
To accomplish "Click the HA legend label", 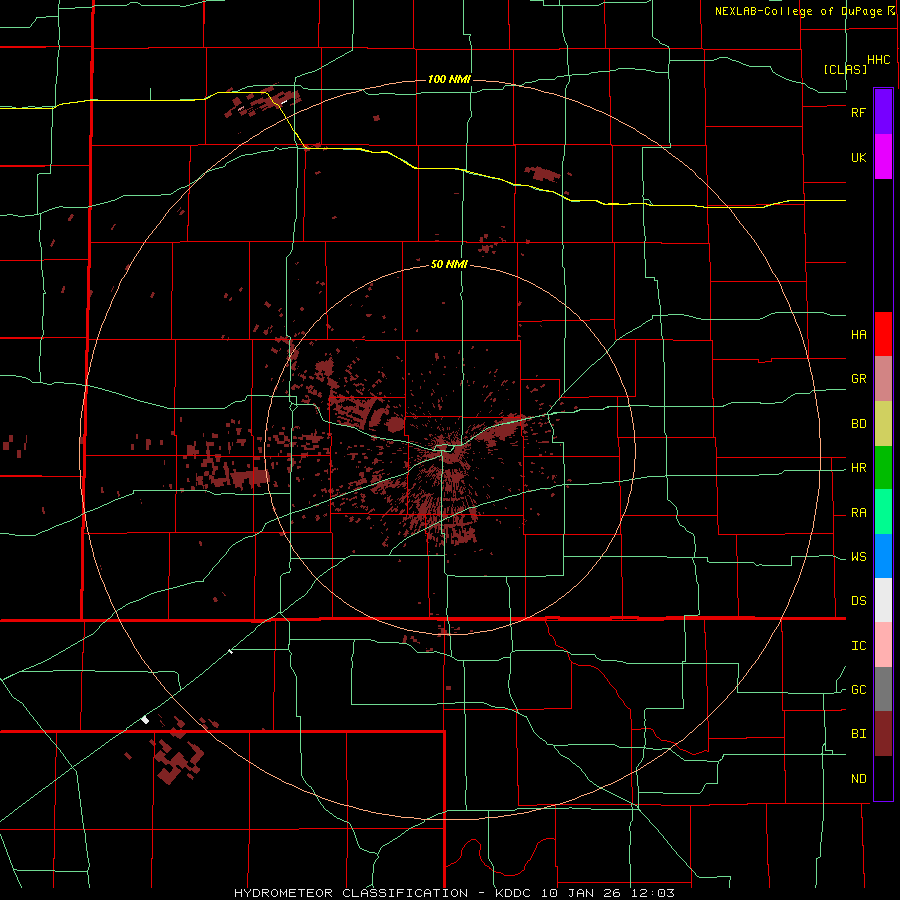I will [x=858, y=335].
